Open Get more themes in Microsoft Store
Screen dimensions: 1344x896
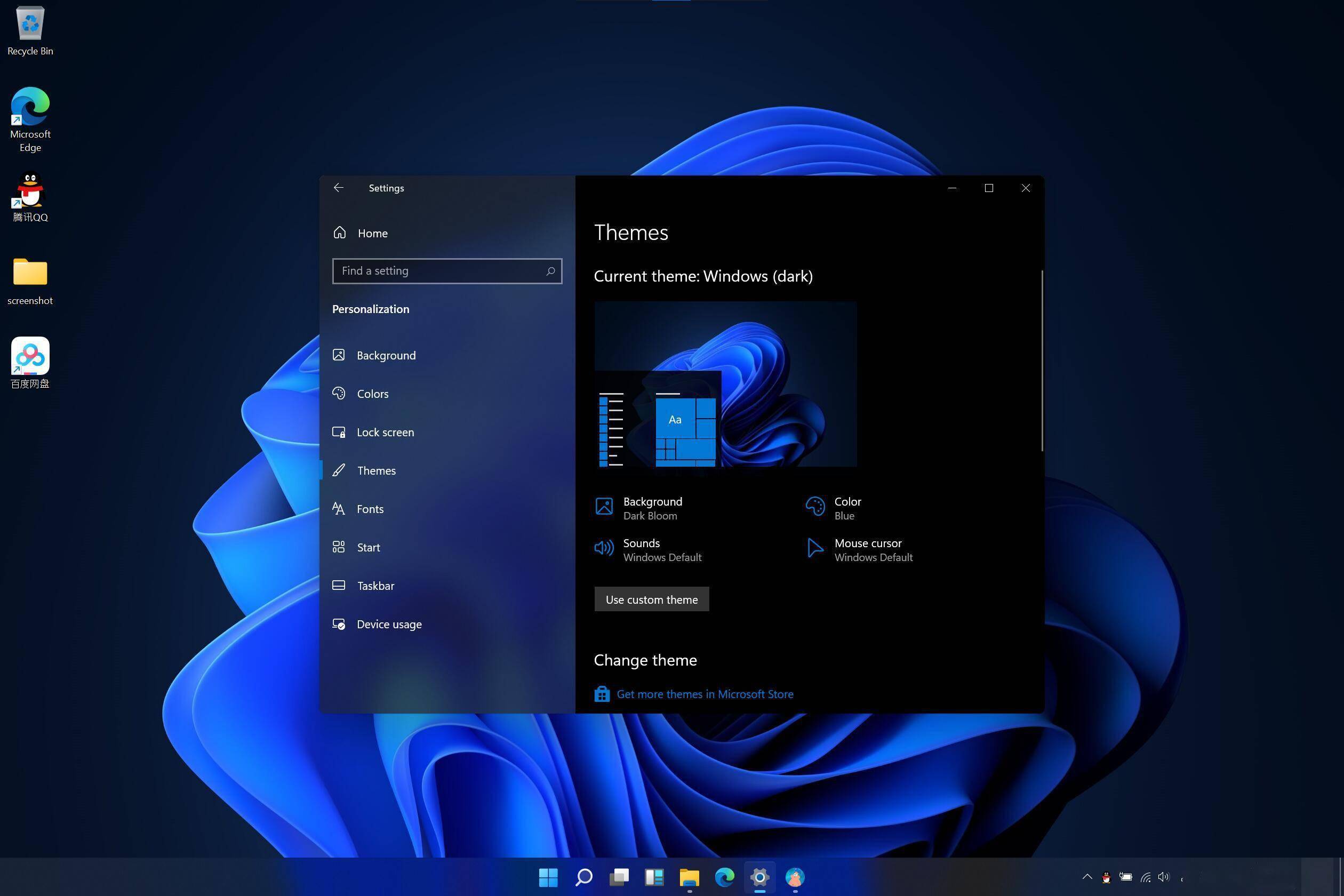704,694
